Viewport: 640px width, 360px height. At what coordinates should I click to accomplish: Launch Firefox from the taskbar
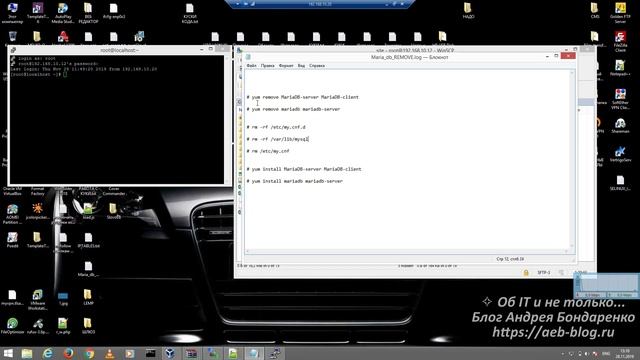click(69, 353)
